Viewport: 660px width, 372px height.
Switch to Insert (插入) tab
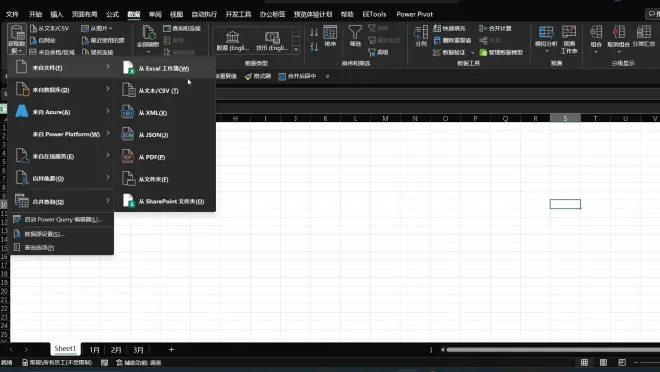point(56,14)
